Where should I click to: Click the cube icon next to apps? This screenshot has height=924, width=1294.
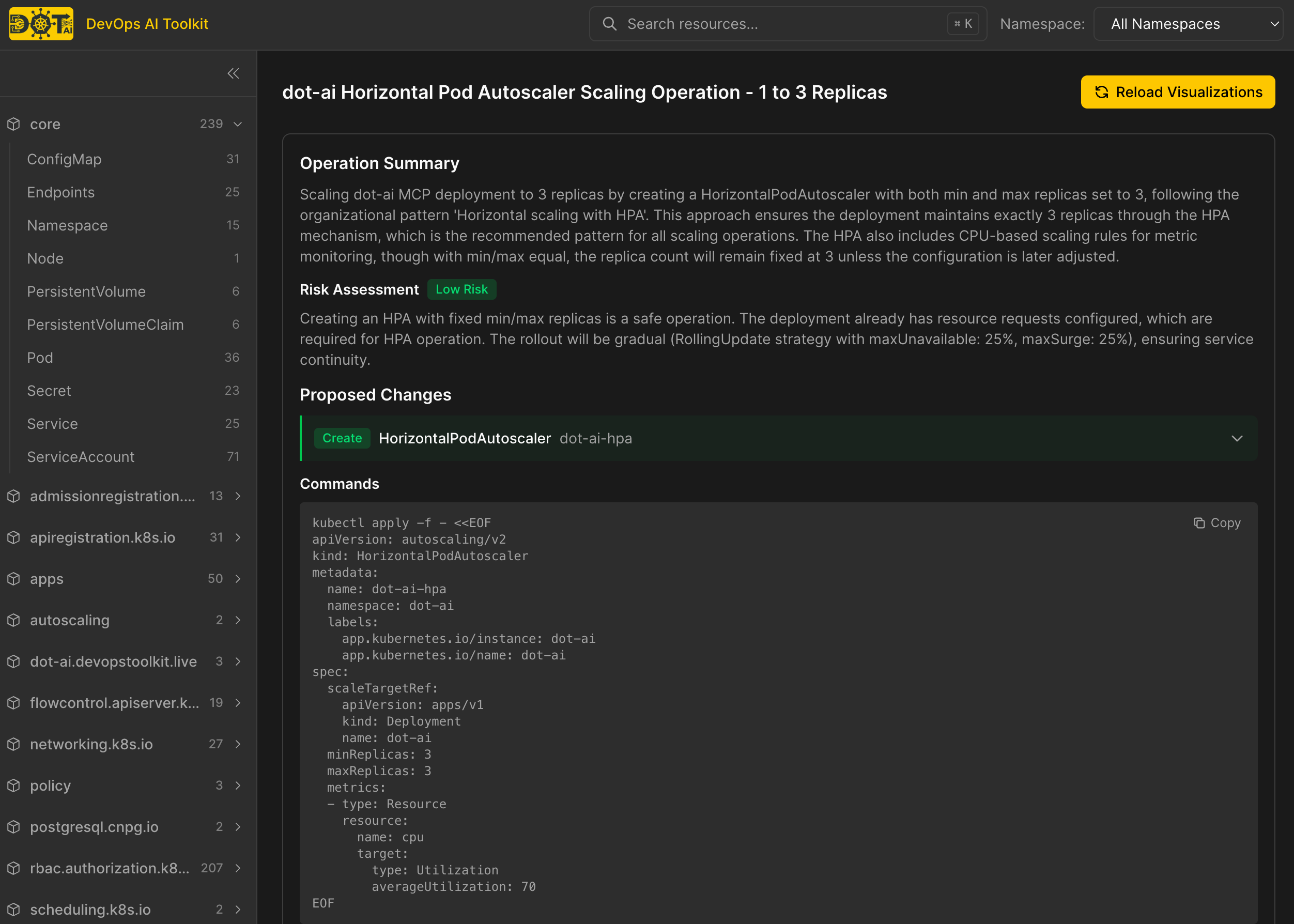pos(13,579)
